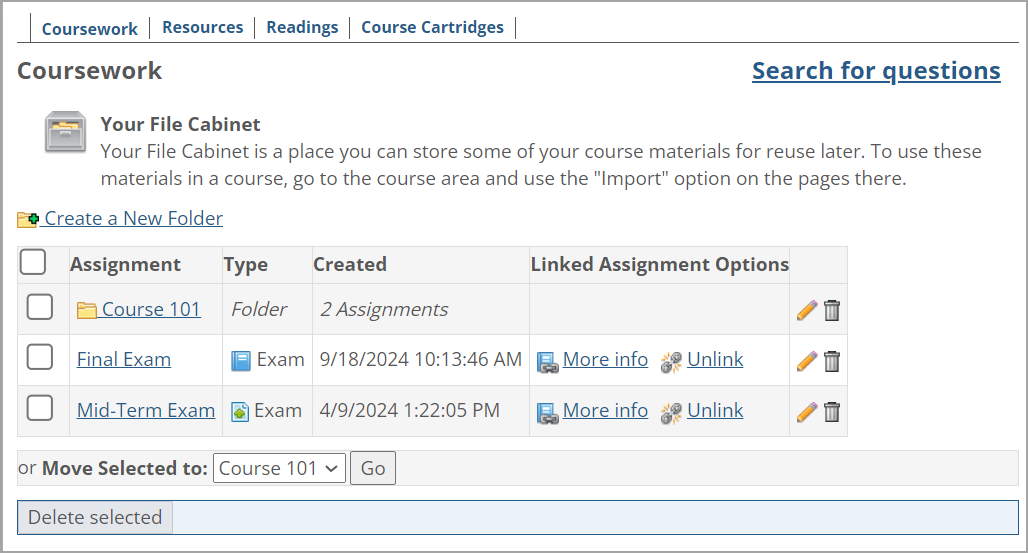Click the Create a New Folder link
The image size is (1028, 553).
(134, 218)
